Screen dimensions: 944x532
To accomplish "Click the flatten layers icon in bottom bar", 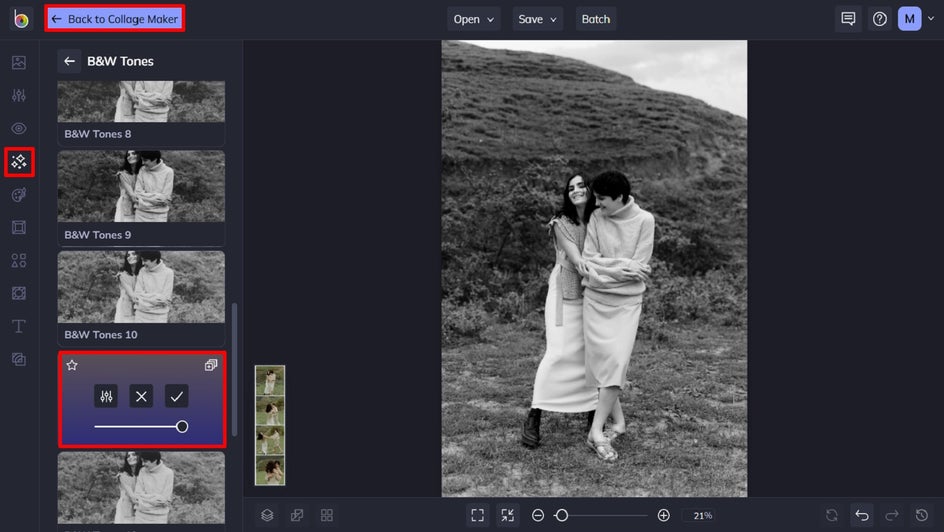I will [x=297, y=515].
